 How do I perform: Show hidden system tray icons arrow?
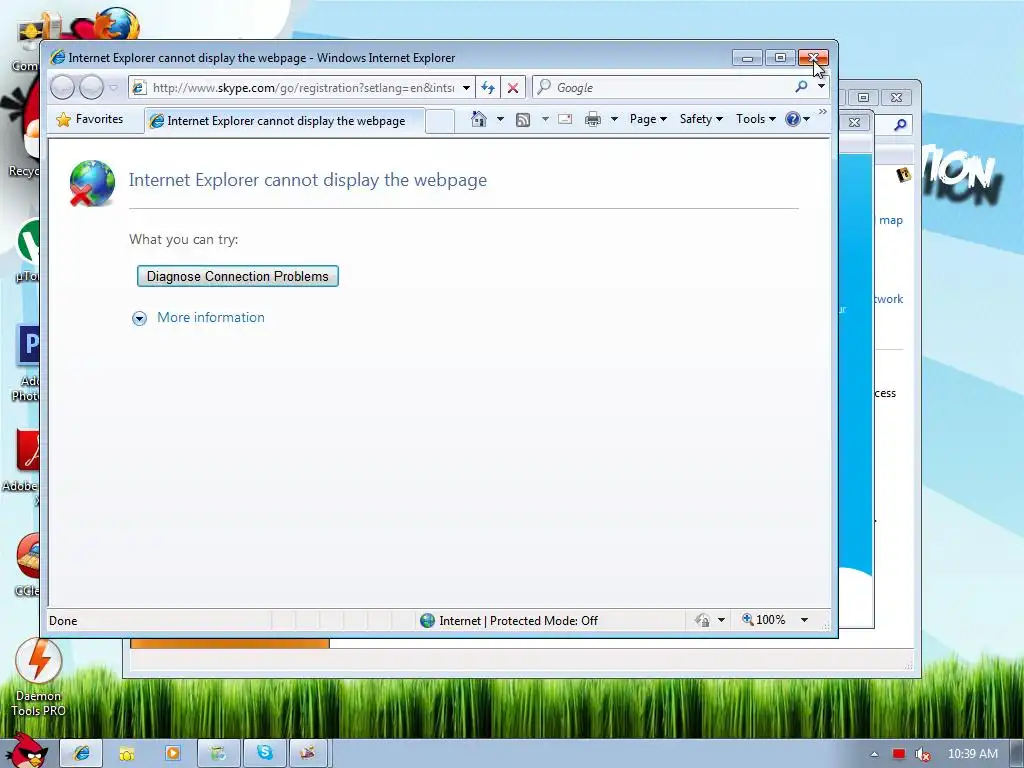tap(874, 754)
